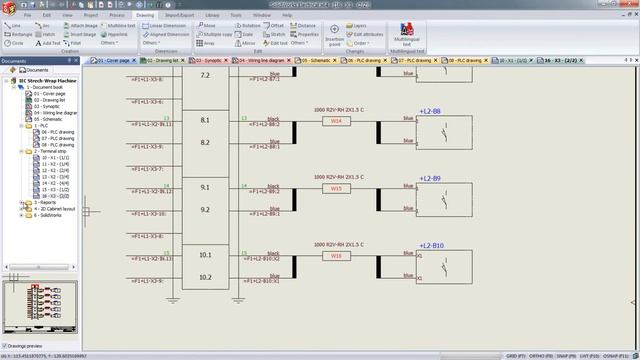Image resolution: width=640 pixels, height=360 pixels.
Task: Select the Circle tool
Action: (14, 43)
